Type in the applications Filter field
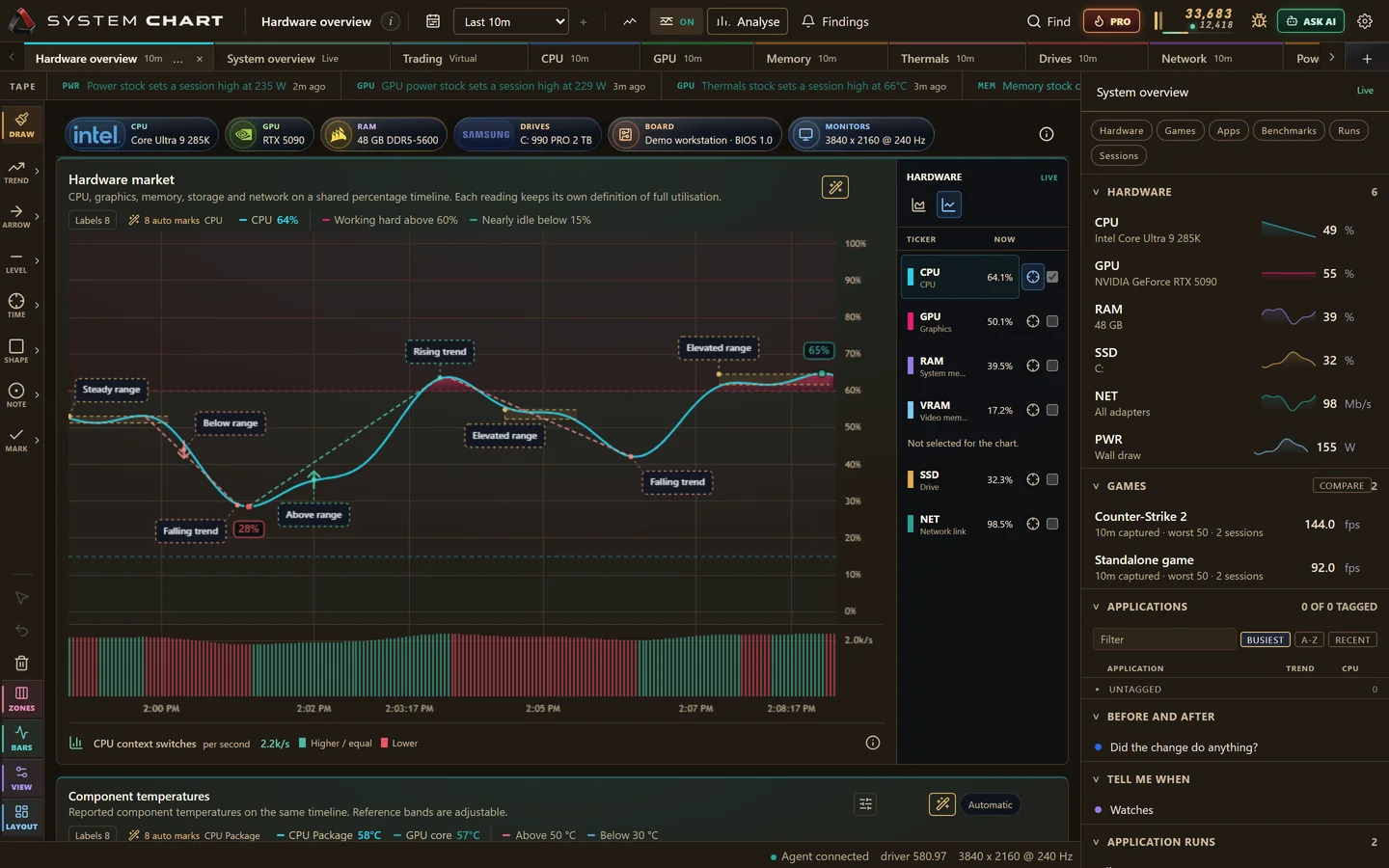1389x868 pixels. click(1164, 639)
